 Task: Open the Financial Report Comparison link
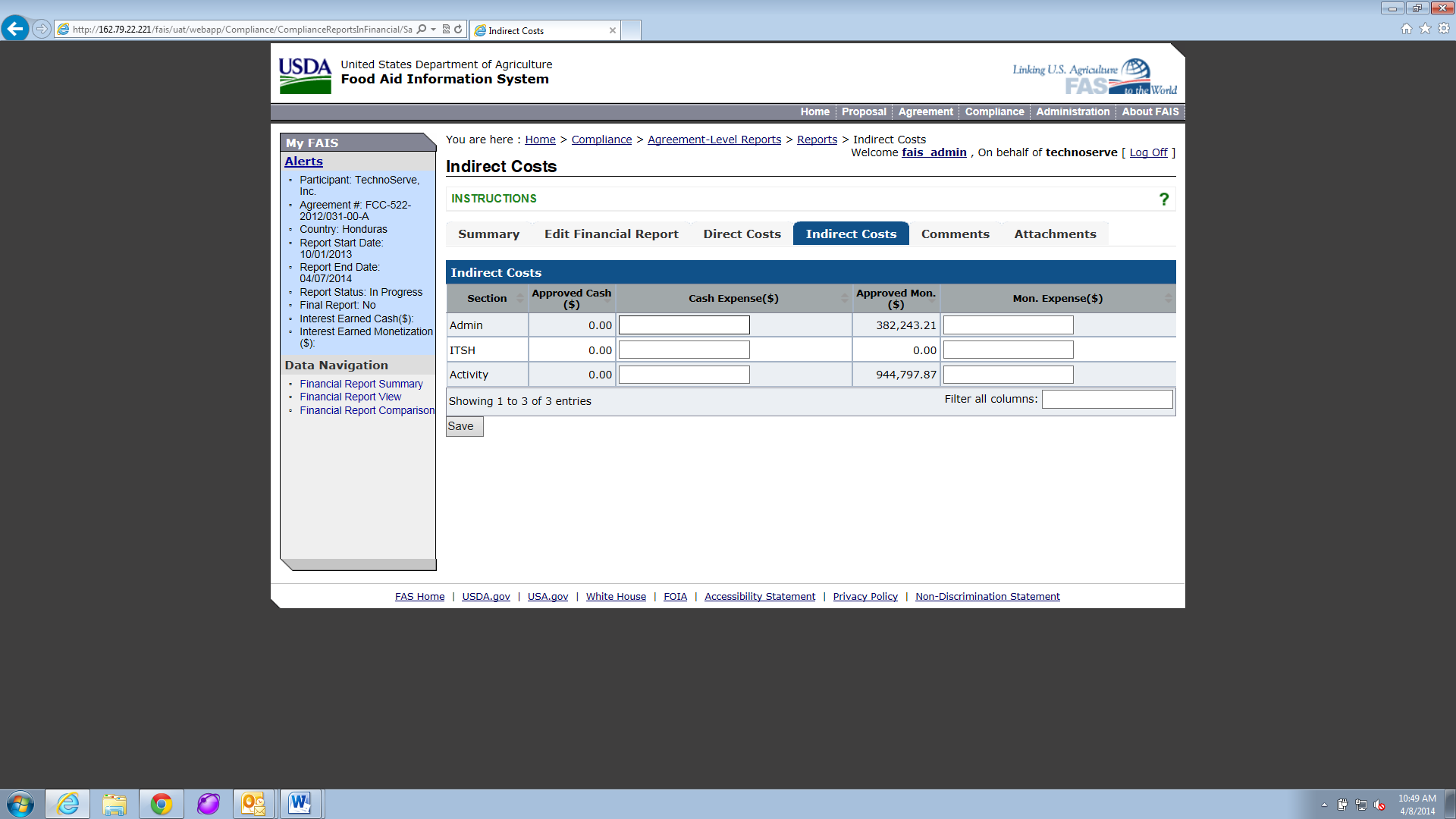(367, 410)
